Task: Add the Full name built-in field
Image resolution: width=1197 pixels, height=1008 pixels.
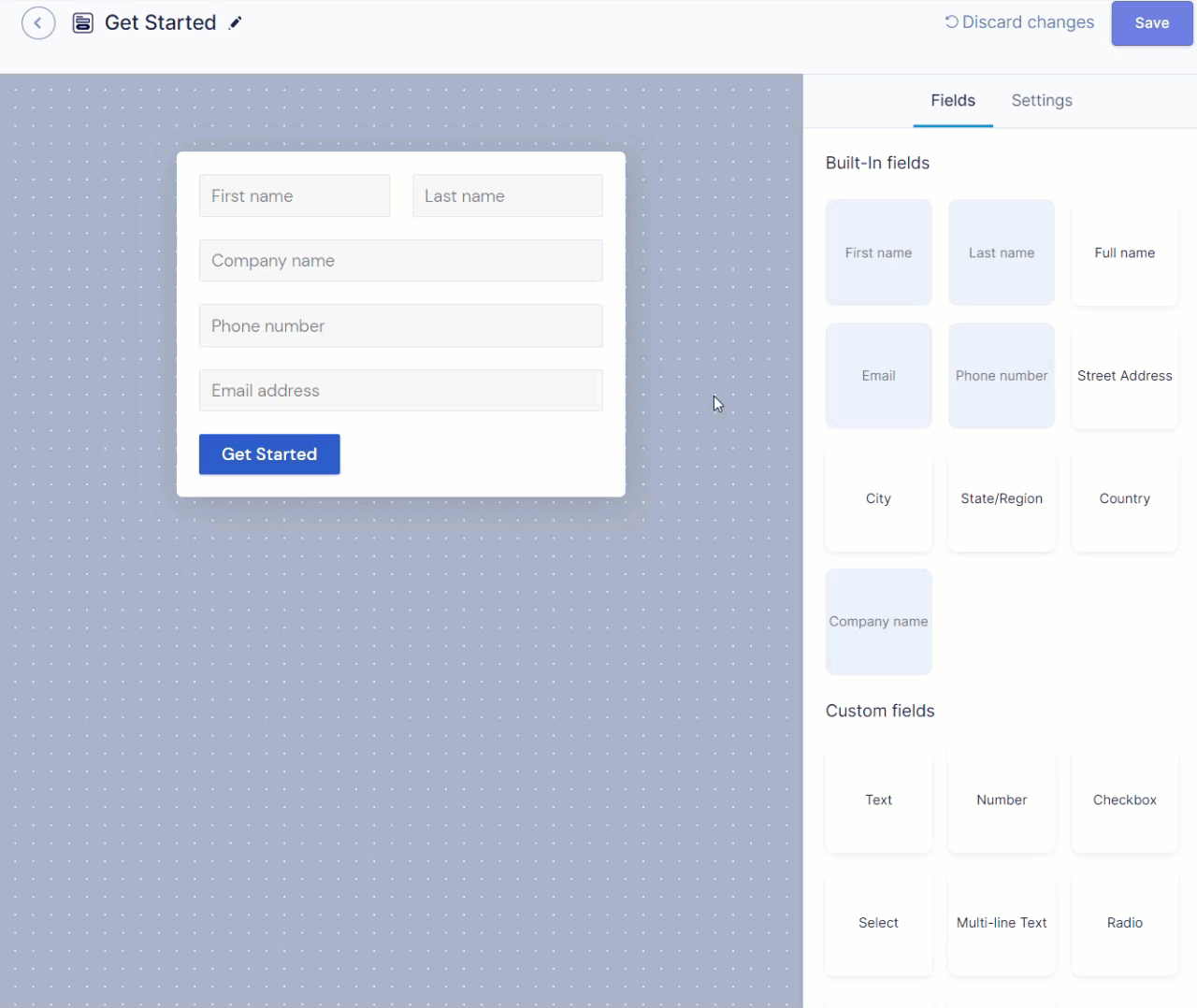Action: 1125,252
